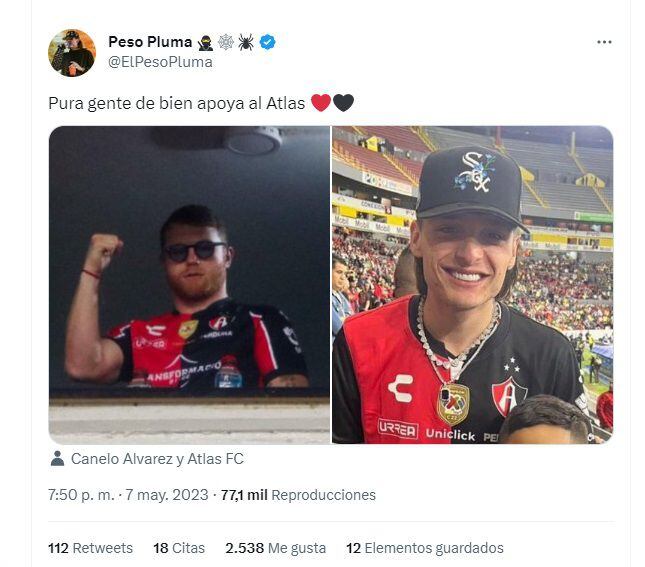
Task: Open the three-dot more options menu
Action: click(604, 42)
